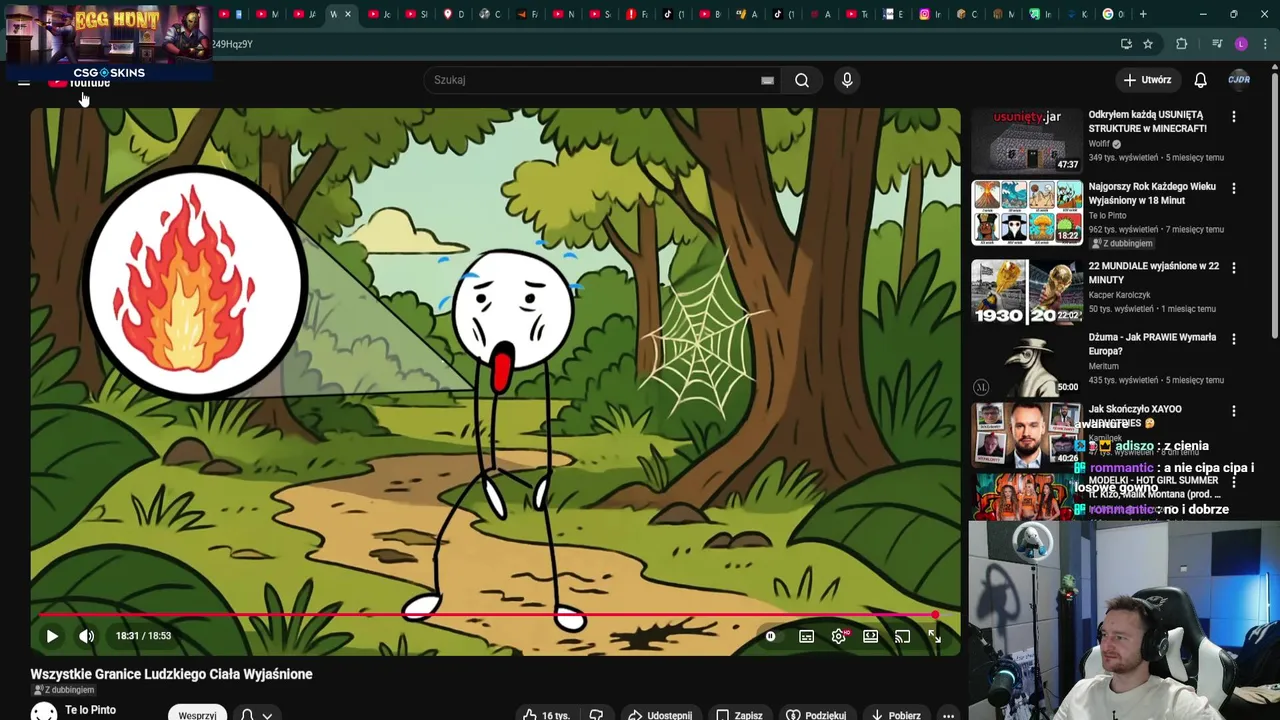Bookmark this page star icon
Viewport: 1280px width, 720px height.
[x=1148, y=44]
